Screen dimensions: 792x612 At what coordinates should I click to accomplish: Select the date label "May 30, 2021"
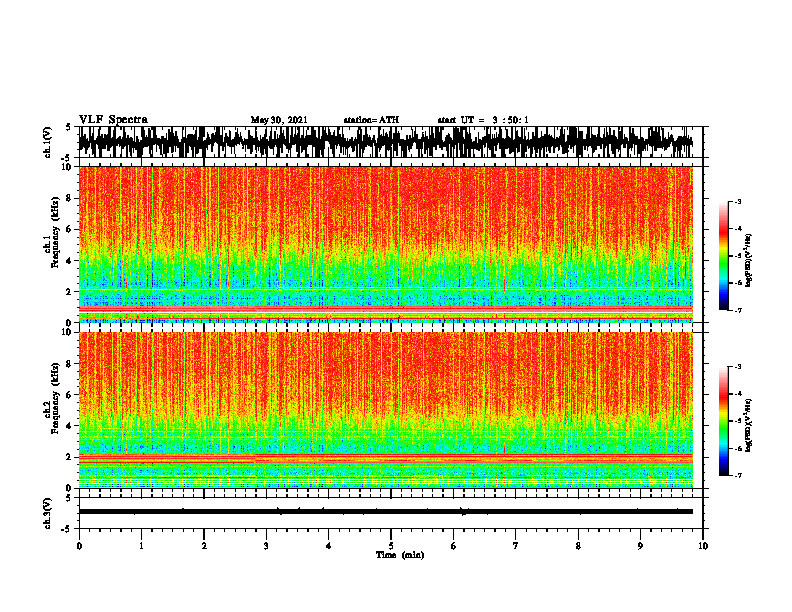[279, 120]
